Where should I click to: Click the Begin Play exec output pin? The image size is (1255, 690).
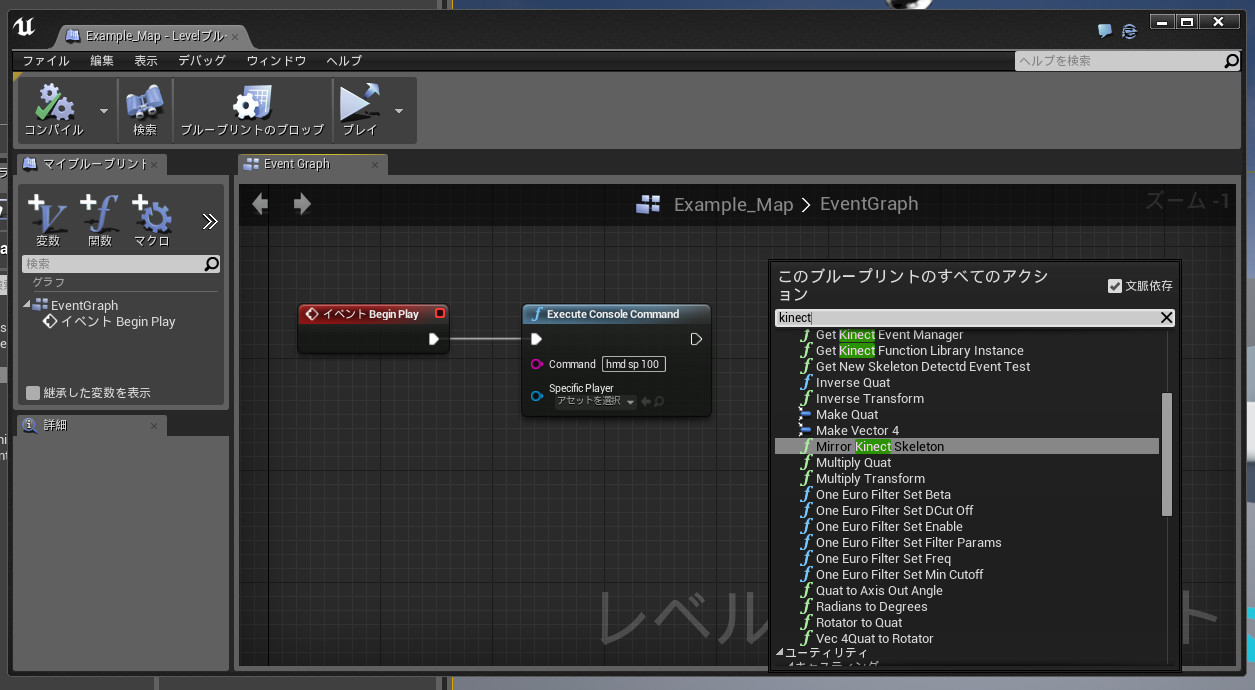tap(434, 339)
